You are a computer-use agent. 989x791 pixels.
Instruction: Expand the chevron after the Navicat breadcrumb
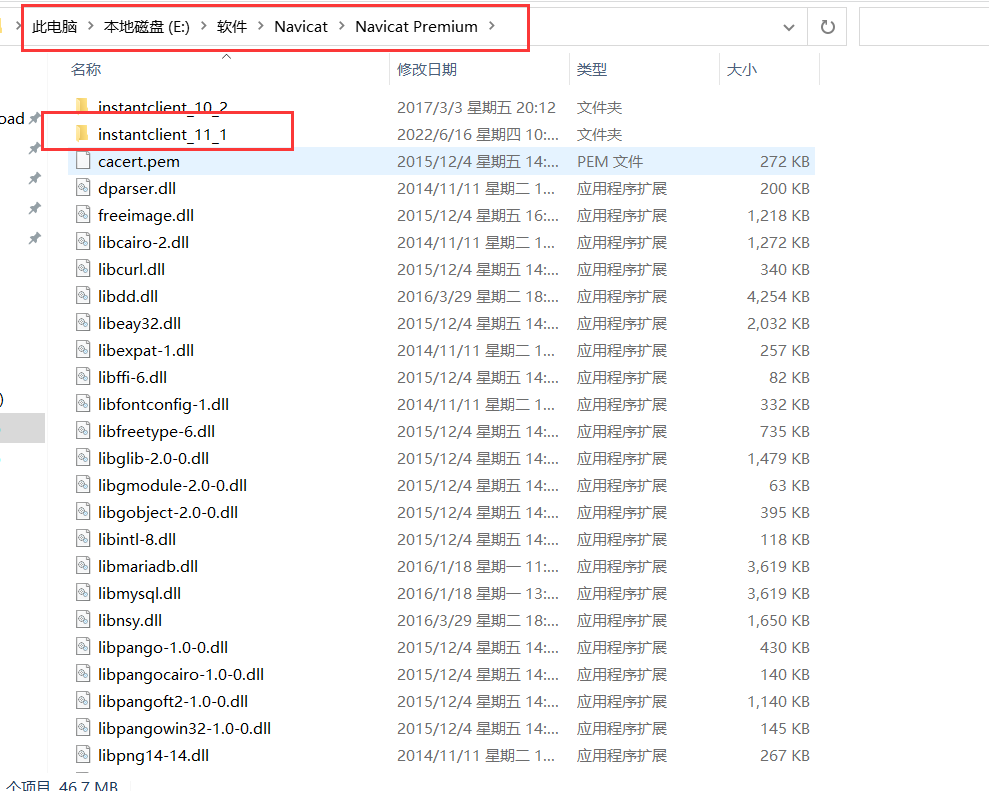tap(341, 26)
